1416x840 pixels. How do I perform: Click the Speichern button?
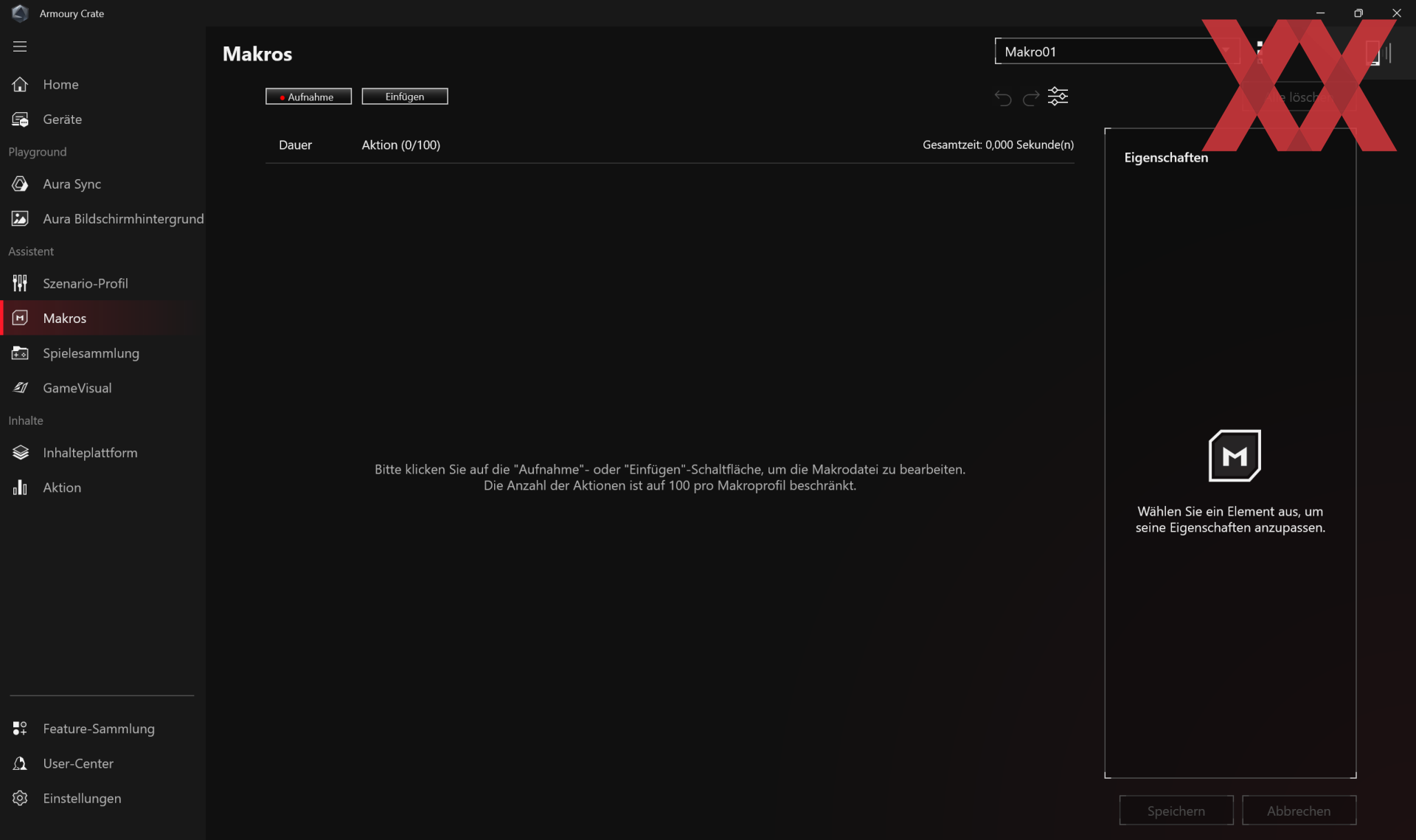[x=1176, y=811]
